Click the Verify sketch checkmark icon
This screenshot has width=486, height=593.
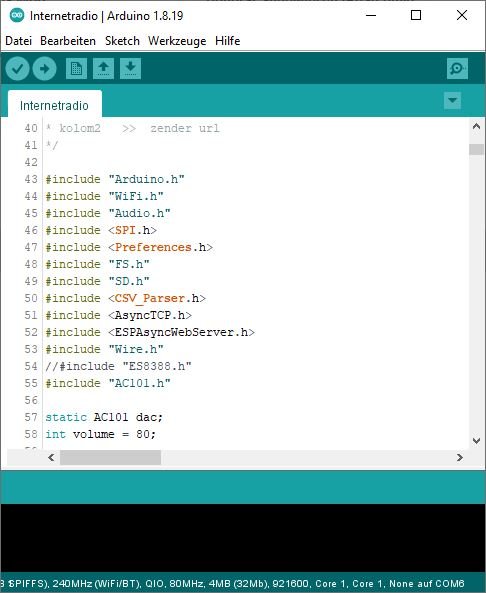point(17,68)
